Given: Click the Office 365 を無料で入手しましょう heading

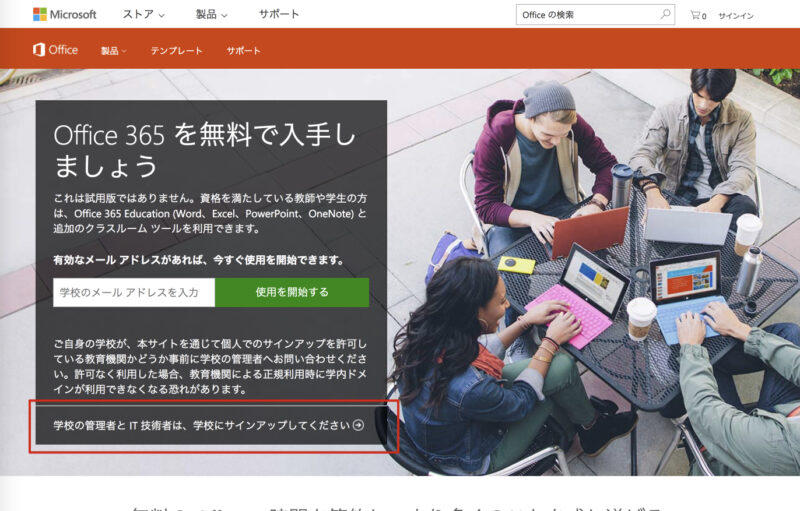Looking at the screenshot, I should tap(204, 150).
